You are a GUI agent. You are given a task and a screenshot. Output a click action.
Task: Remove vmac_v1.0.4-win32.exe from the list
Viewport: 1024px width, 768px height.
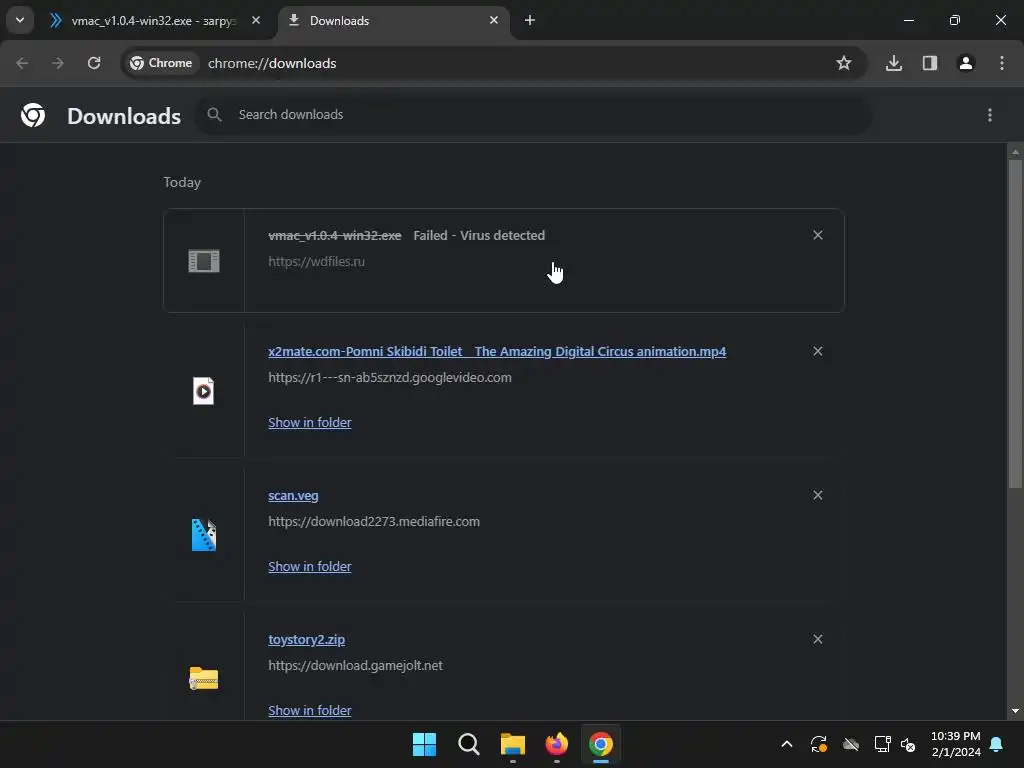pyautogui.click(x=818, y=235)
